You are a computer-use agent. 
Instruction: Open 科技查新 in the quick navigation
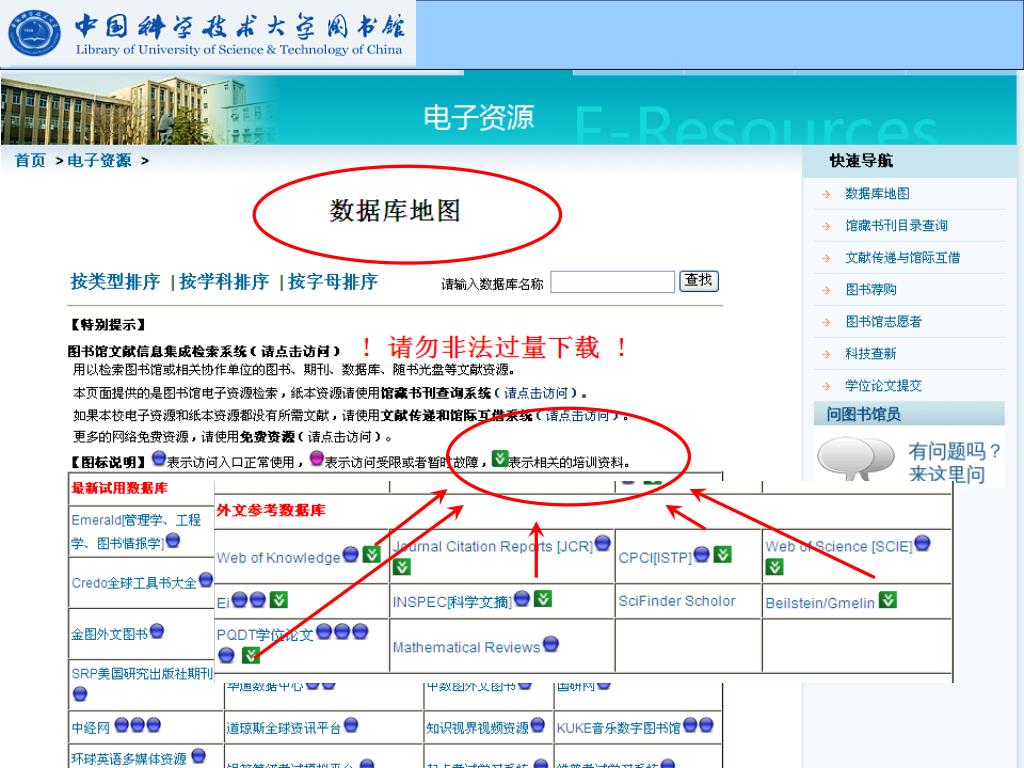(871, 353)
